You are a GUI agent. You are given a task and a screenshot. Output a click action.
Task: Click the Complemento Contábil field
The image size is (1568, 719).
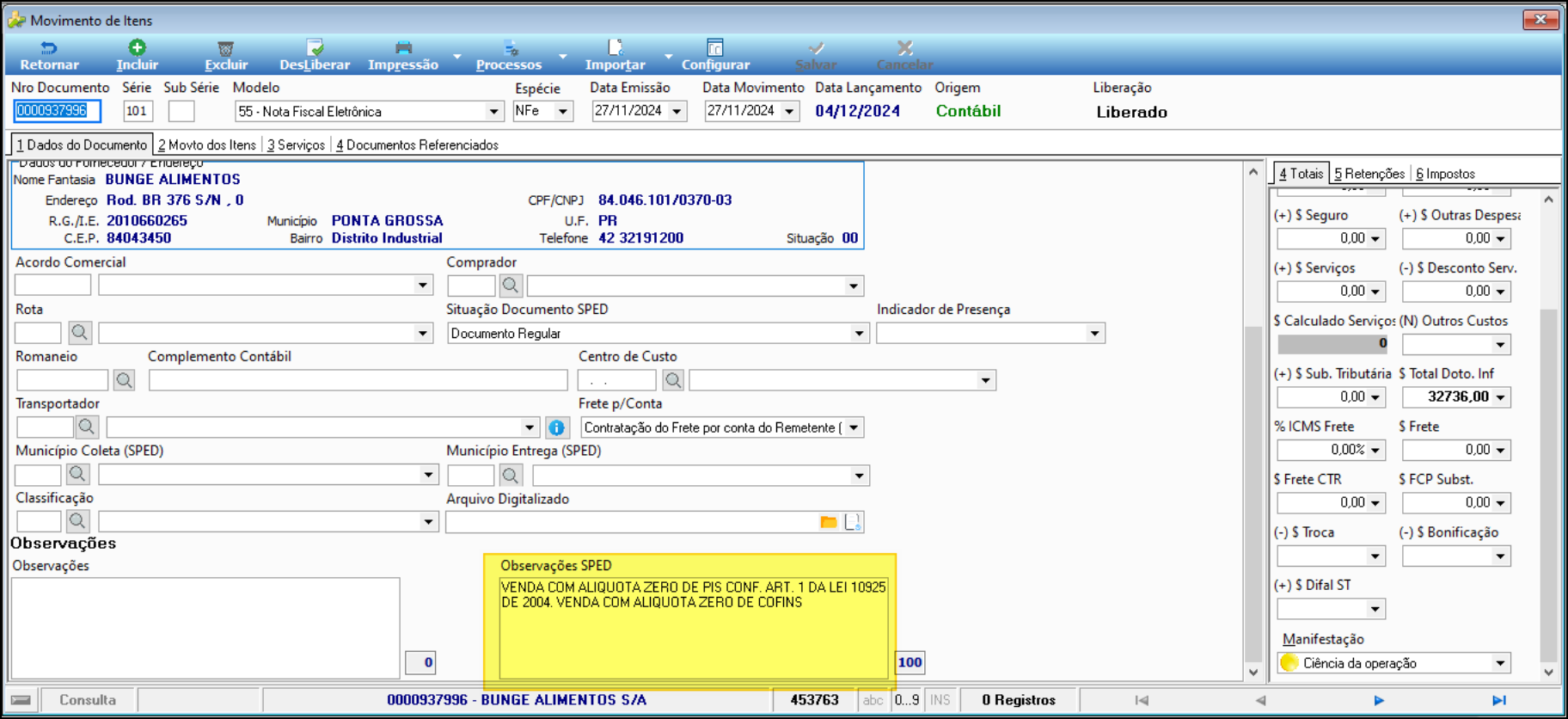(x=358, y=380)
